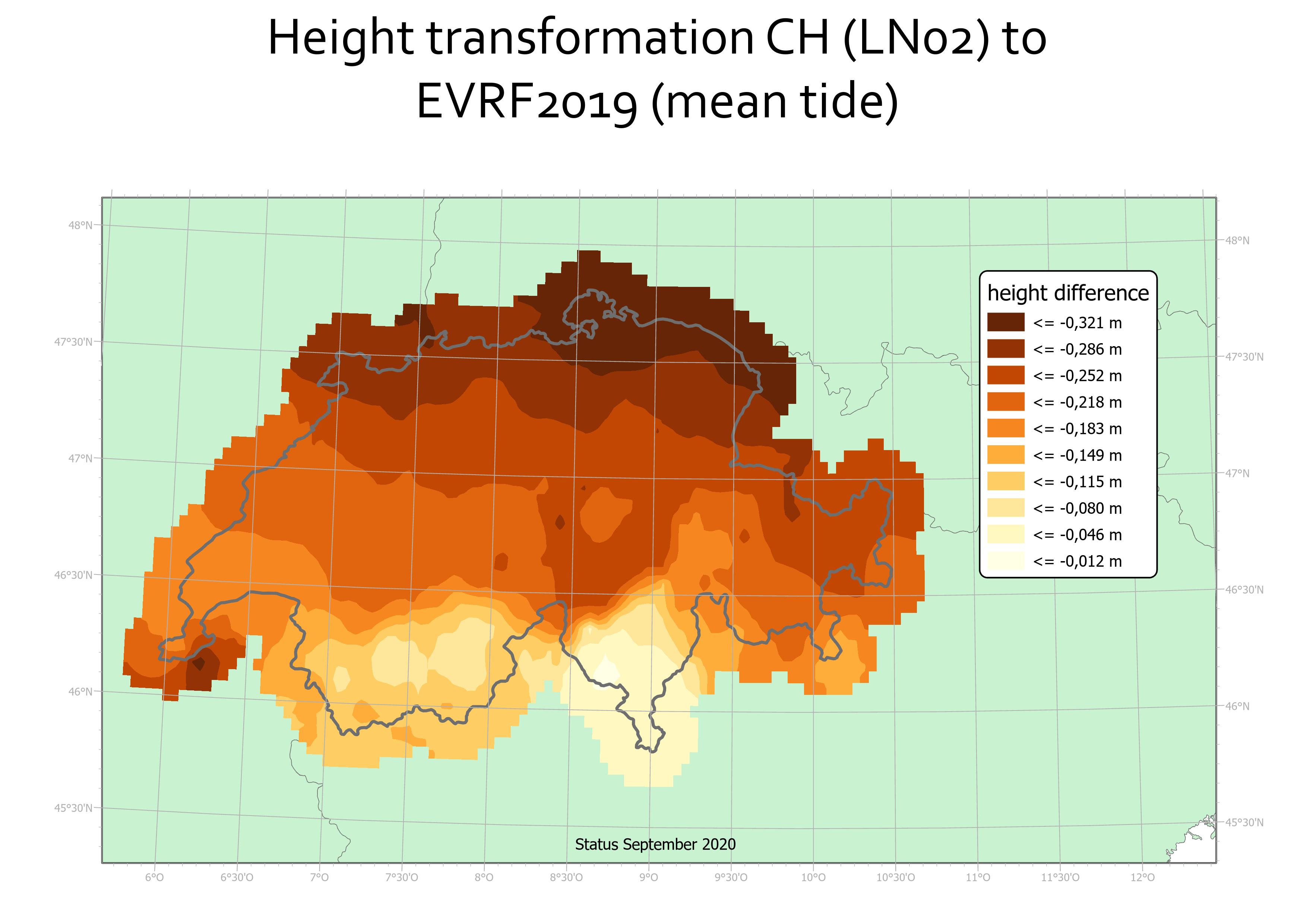Click the right axis label 46°30'N
Viewport: 1307px width, 924px height.
point(1244,590)
